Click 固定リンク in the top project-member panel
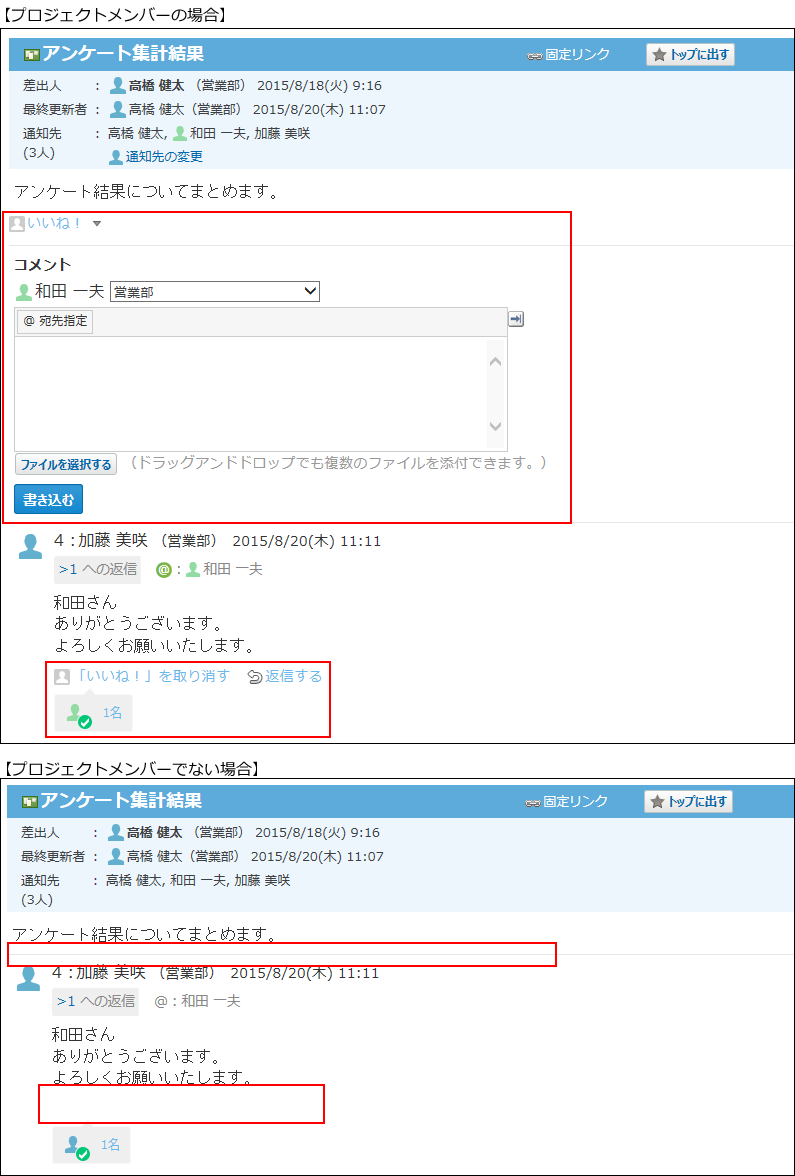This screenshot has height=1176, width=795. click(x=577, y=55)
